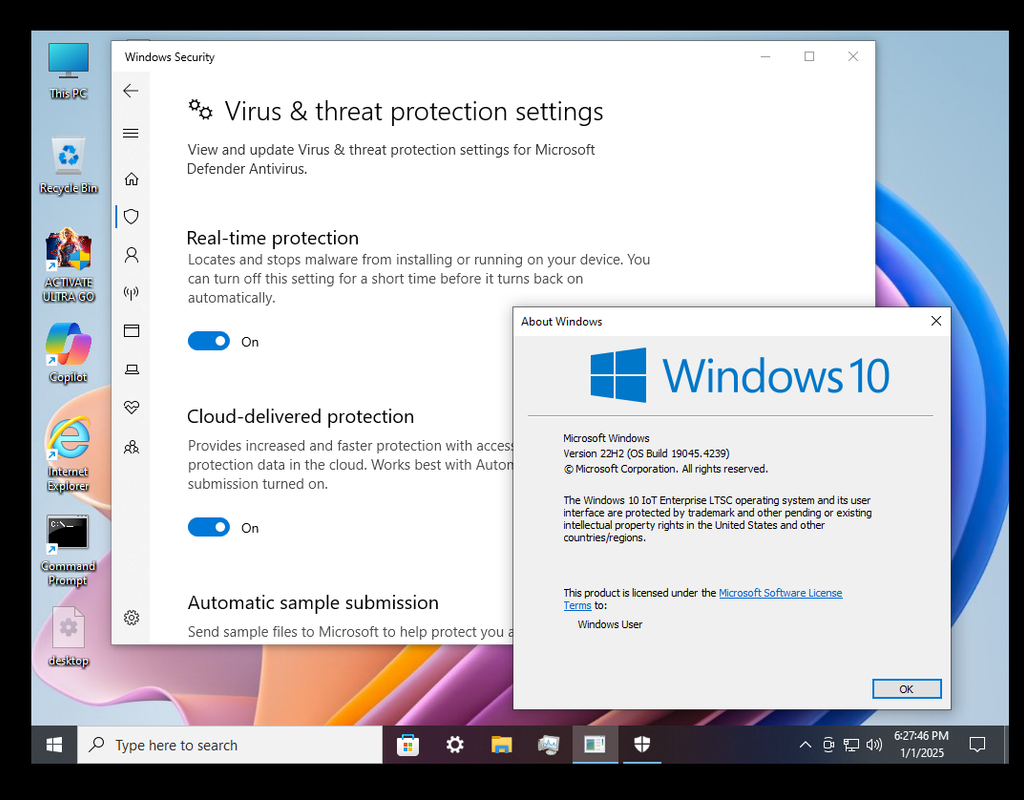Open the Device security laptop icon
1024x800 pixels.
pos(131,369)
